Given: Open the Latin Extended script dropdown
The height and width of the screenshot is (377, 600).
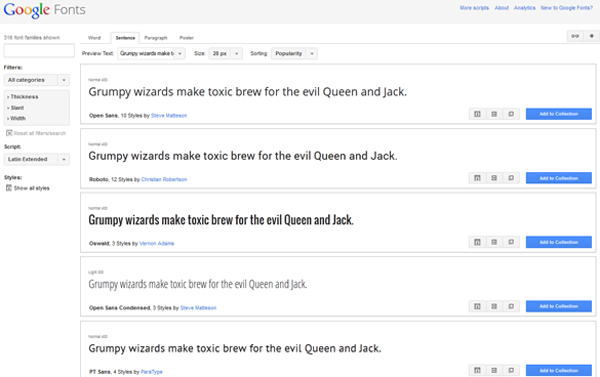Looking at the screenshot, I should point(37,159).
